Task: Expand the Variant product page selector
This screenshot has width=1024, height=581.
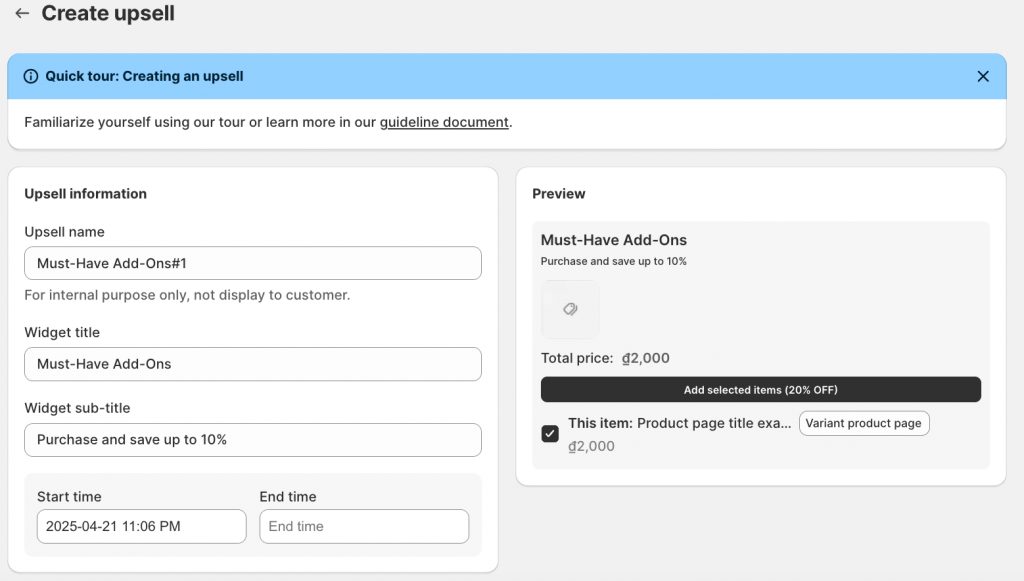Action: tap(864, 424)
